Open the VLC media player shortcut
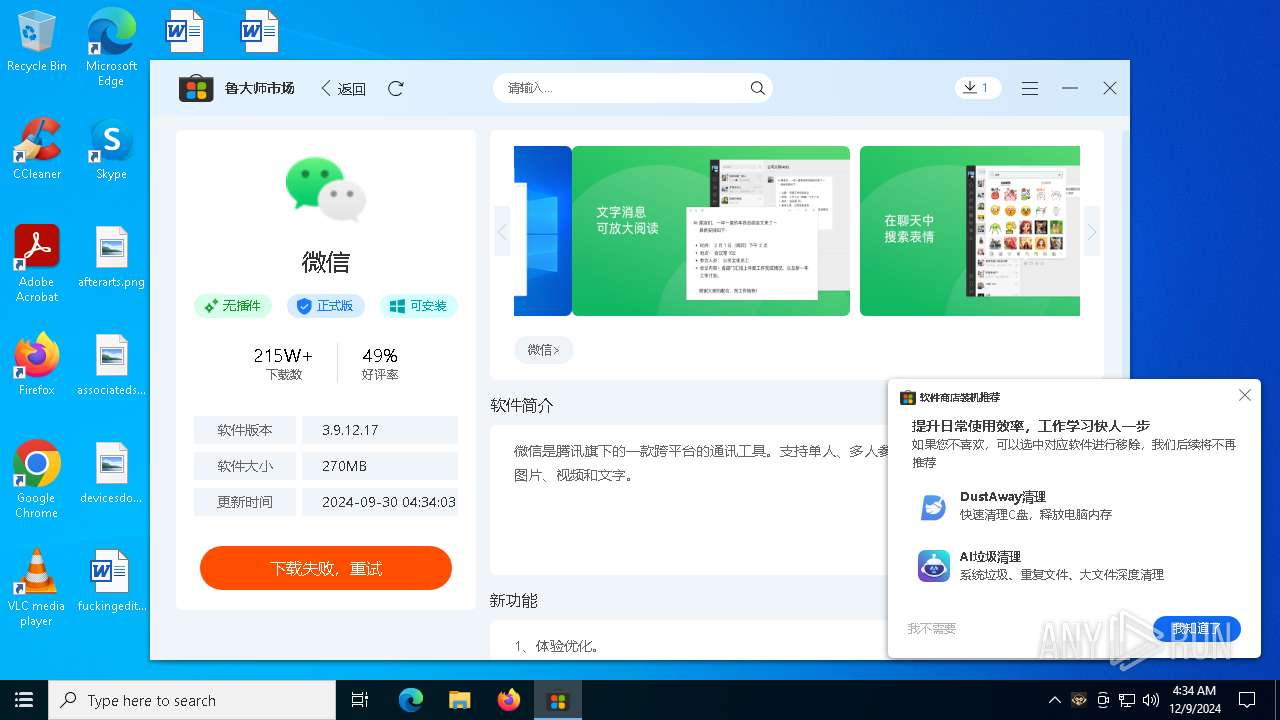This screenshot has width=1280, height=720. [x=37, y=587]
